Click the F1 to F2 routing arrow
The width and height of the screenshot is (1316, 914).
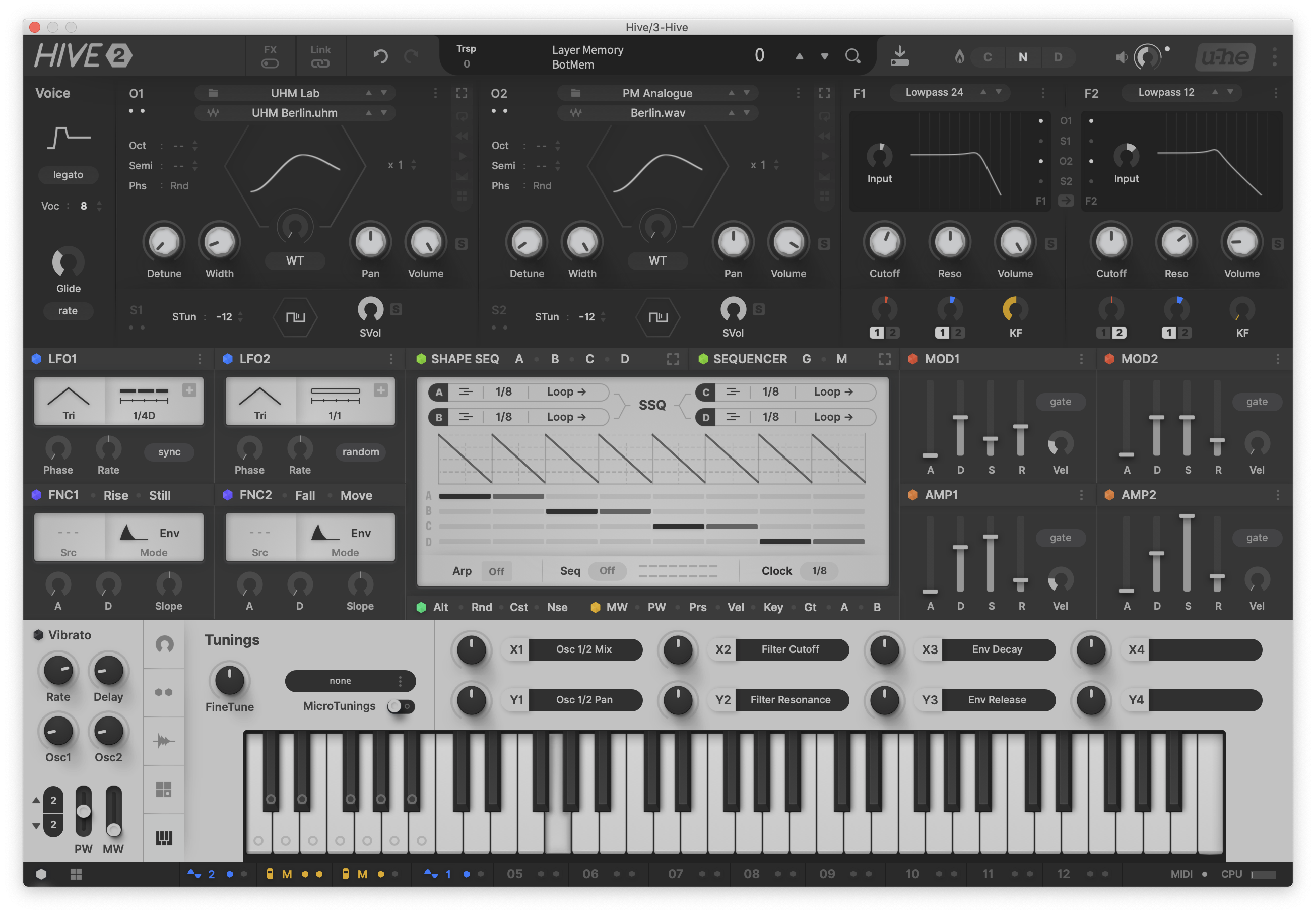[1065, 201]
